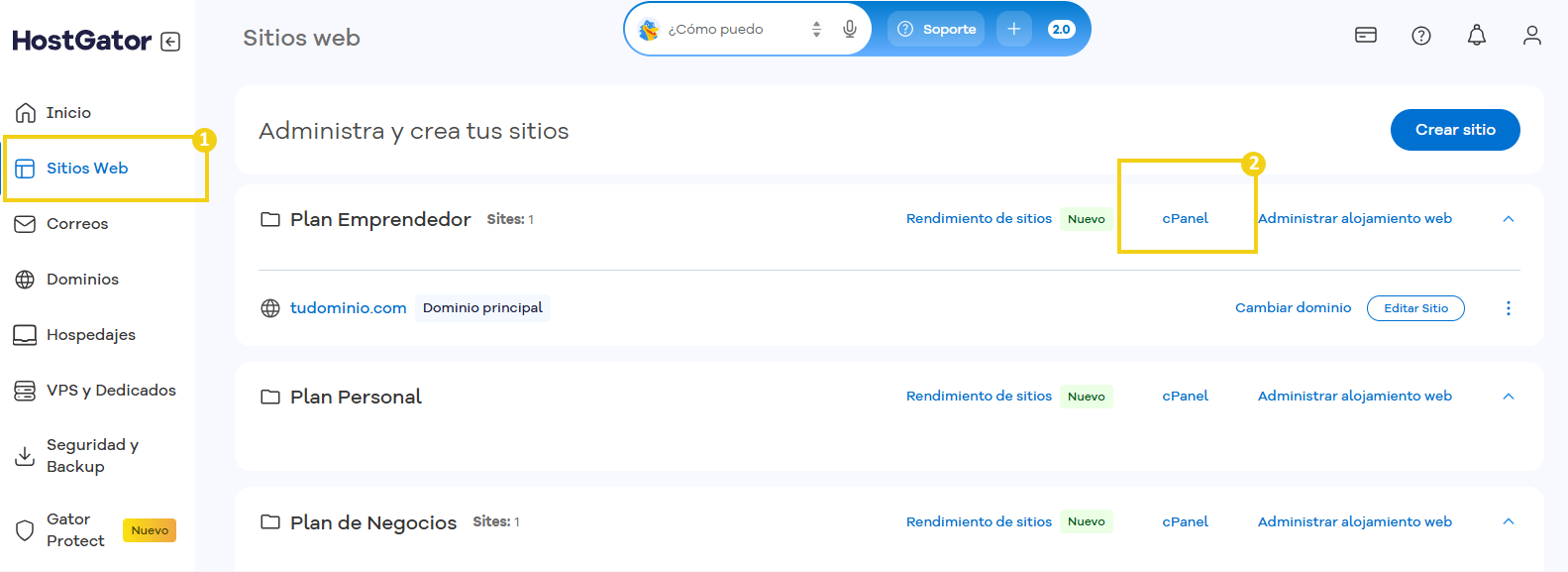1568x572 pixels.
Task: Open the three-dot menu for tudominio.com
Action: [x=1509, y=308]
